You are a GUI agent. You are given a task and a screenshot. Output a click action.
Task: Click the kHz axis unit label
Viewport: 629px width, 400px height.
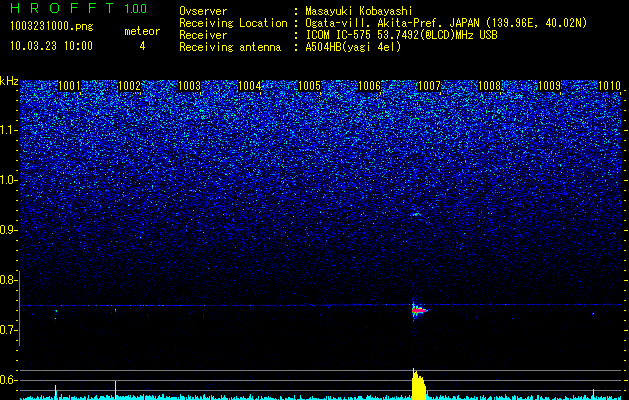(x=9, y=81)
